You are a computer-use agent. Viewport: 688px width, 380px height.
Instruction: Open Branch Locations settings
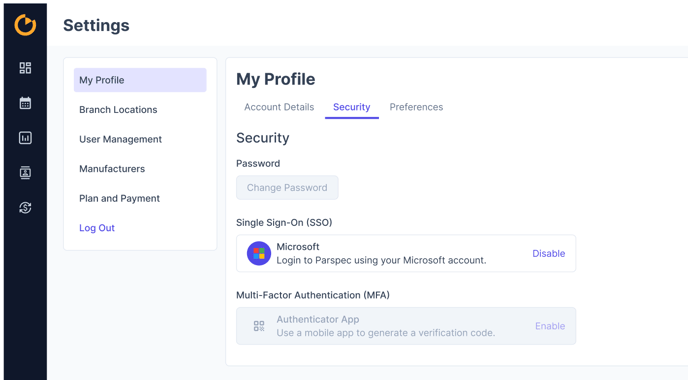118,110
